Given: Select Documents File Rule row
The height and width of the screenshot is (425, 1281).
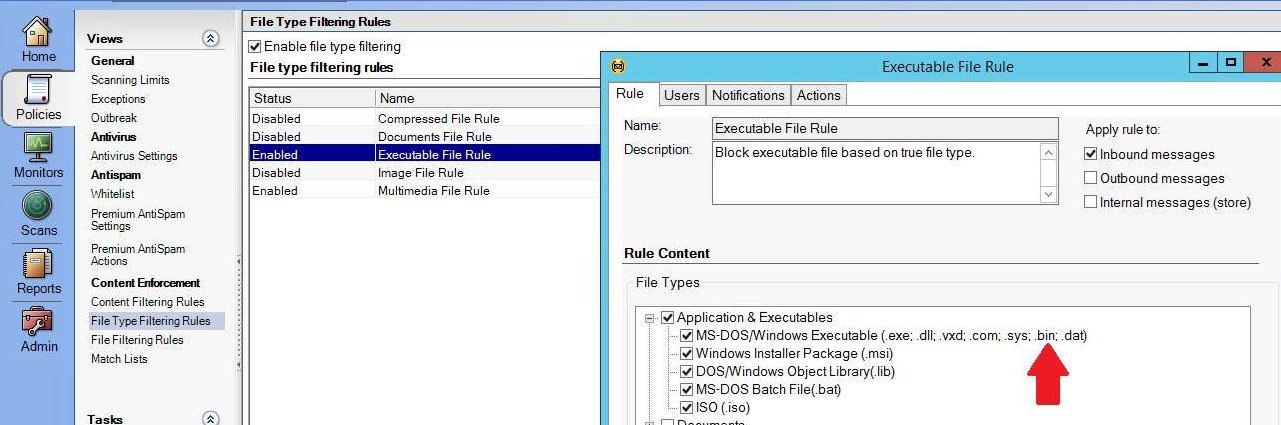Looking at the screenshot, I should (x=425, y=136).
